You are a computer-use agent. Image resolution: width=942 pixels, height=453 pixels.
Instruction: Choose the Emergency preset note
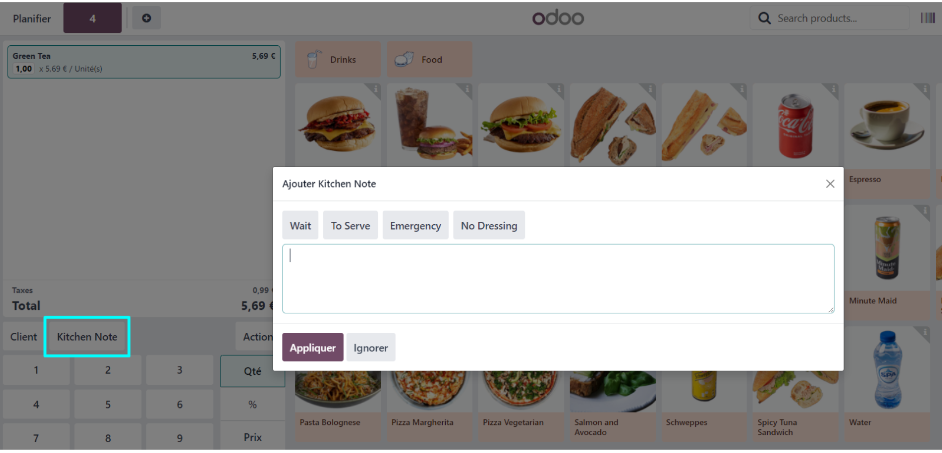[415, 225]
